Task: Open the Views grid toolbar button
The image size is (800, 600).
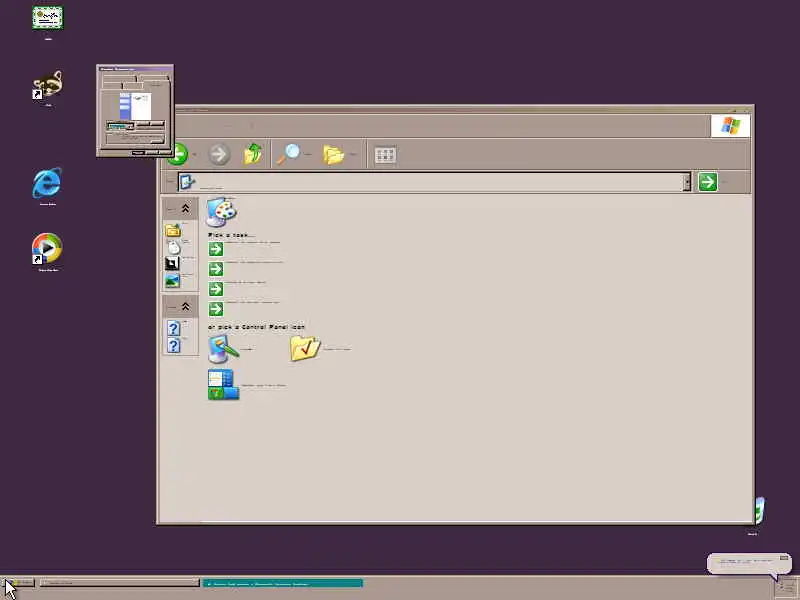Action: coord(385,155)
